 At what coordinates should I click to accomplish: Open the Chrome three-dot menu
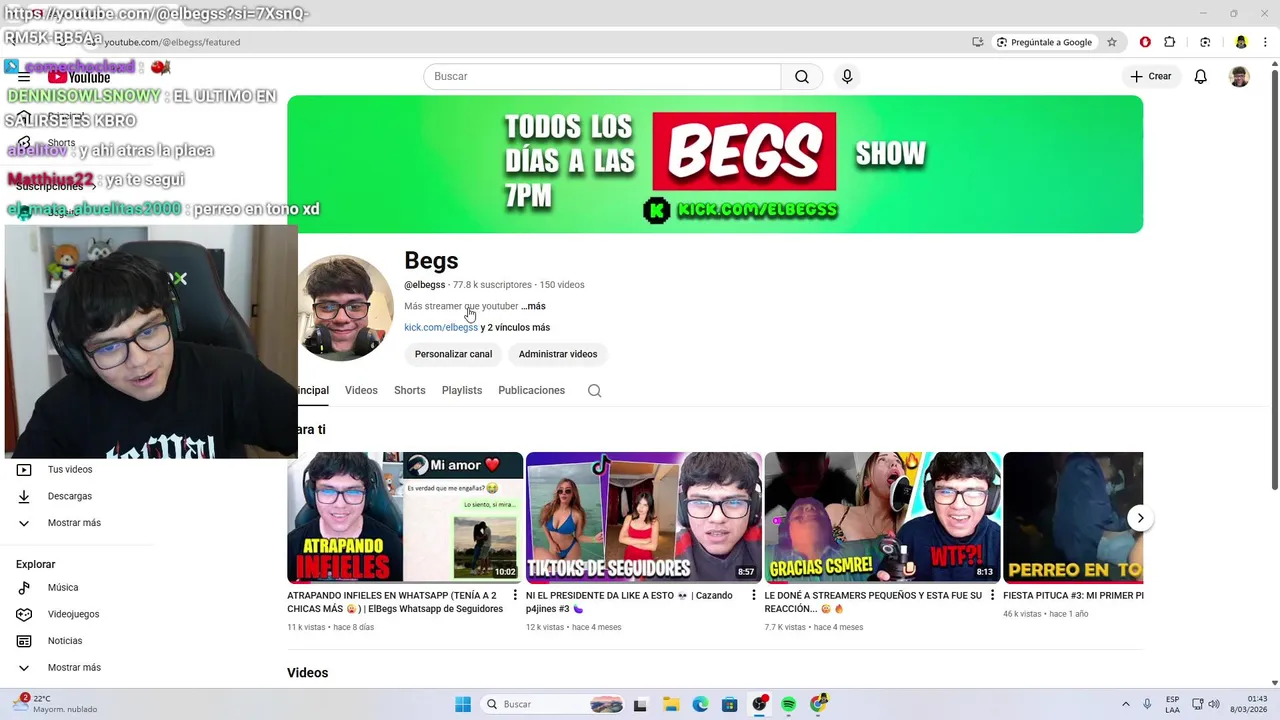coord(1265,42)
